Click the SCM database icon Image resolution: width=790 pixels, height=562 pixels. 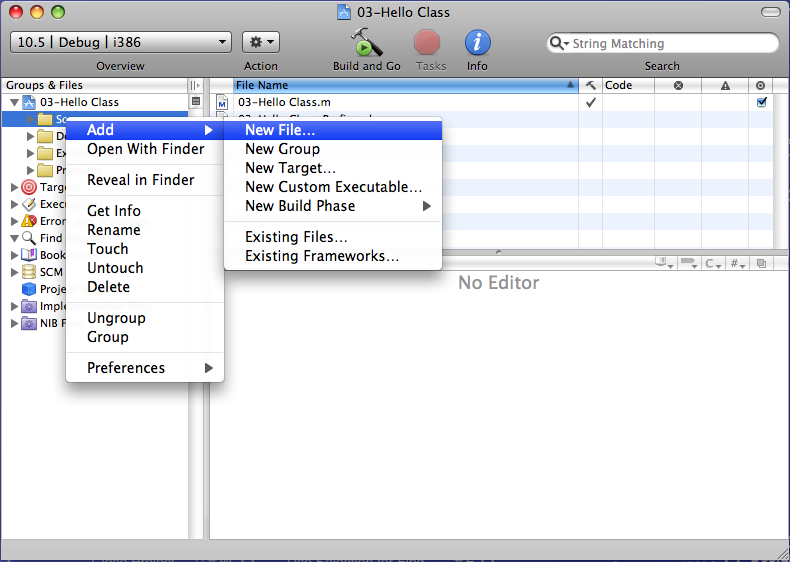click(x=29, y=272)
